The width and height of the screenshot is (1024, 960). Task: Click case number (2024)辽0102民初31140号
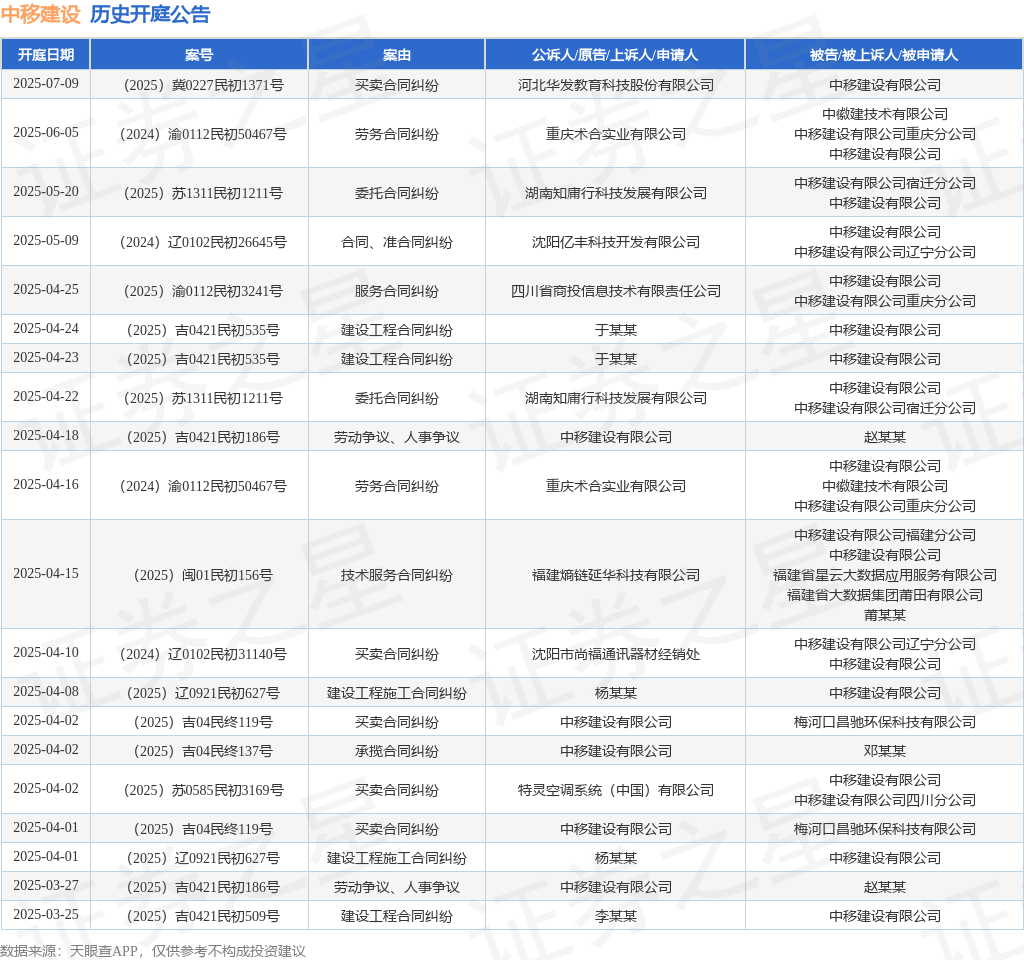point(203,654)
